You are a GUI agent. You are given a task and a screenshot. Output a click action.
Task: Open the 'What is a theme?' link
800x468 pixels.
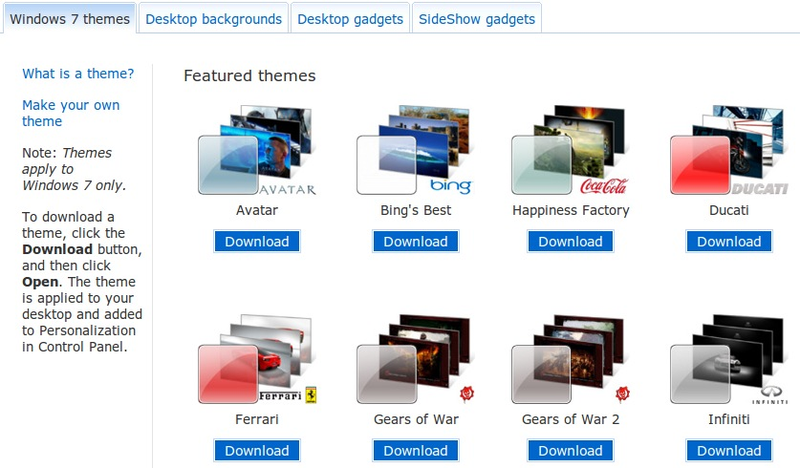[x=78, y=73]
